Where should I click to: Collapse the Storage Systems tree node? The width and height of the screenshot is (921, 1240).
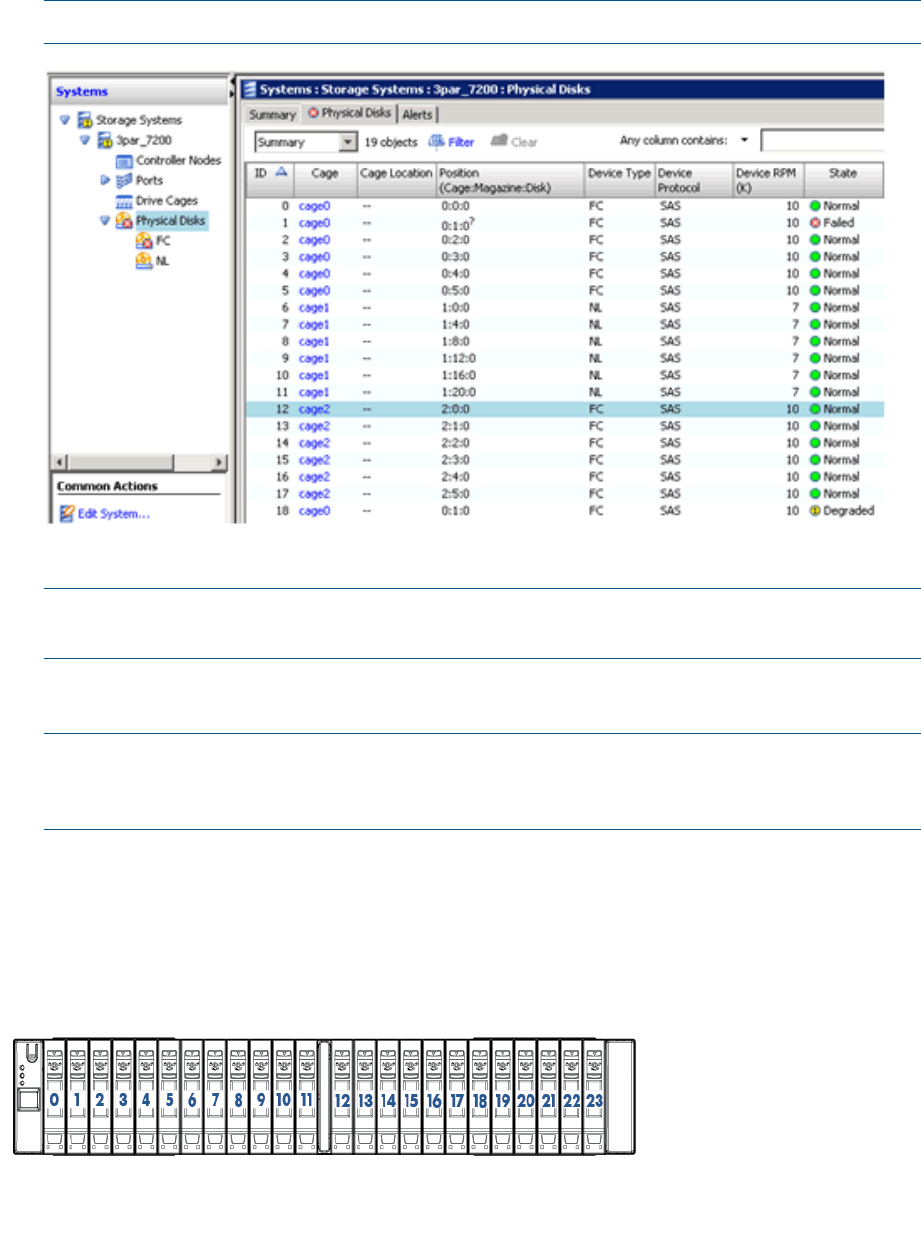pyautogui.click(x=66, y=120)
